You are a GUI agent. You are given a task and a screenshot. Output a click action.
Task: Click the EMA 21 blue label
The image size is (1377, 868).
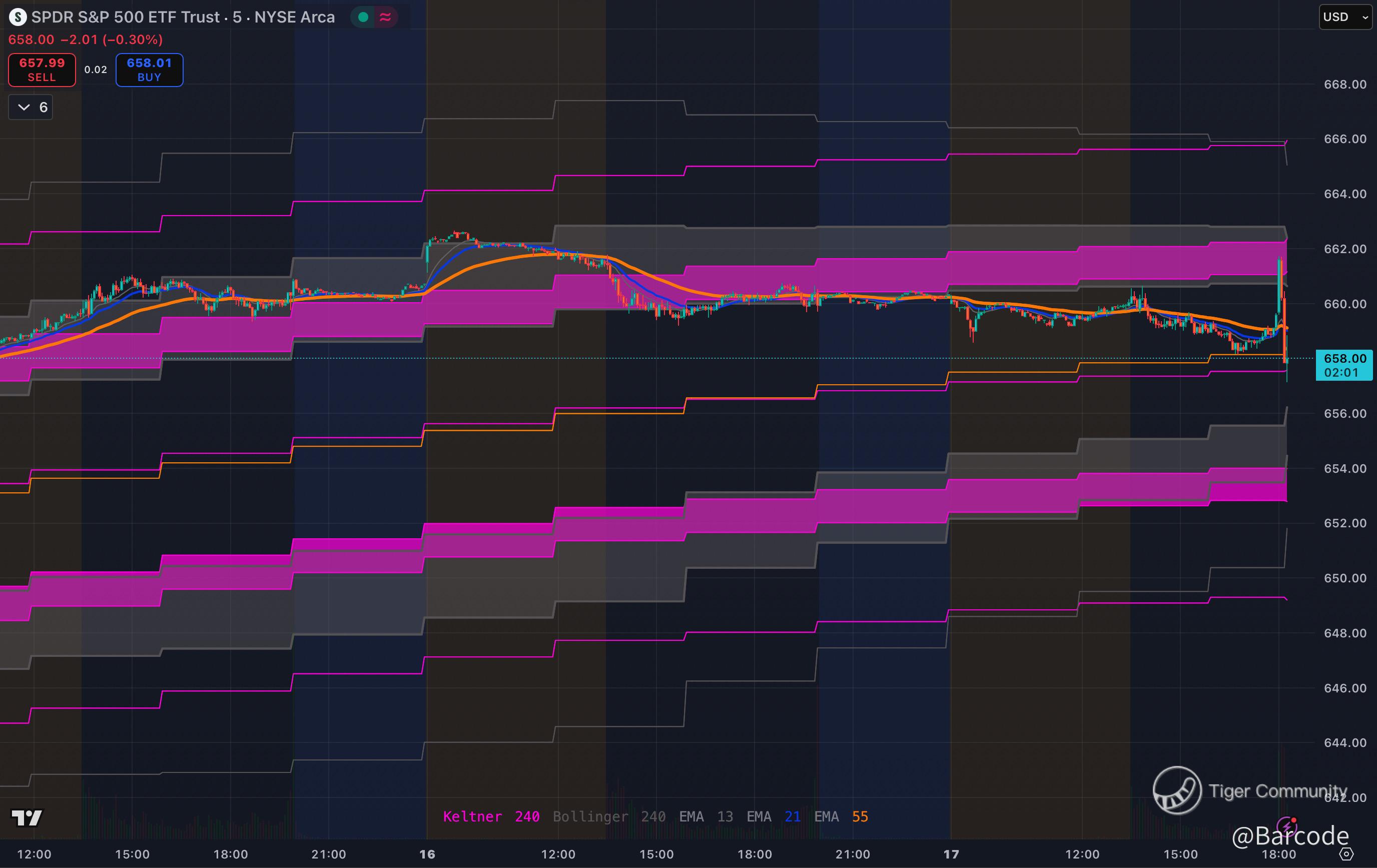click(x=773, y=816)
